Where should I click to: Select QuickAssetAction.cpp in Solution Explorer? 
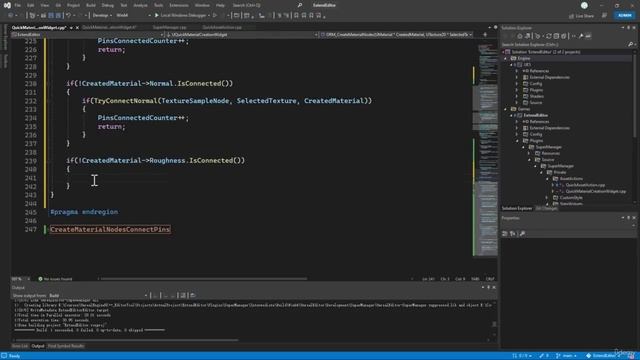coord(585,185)
